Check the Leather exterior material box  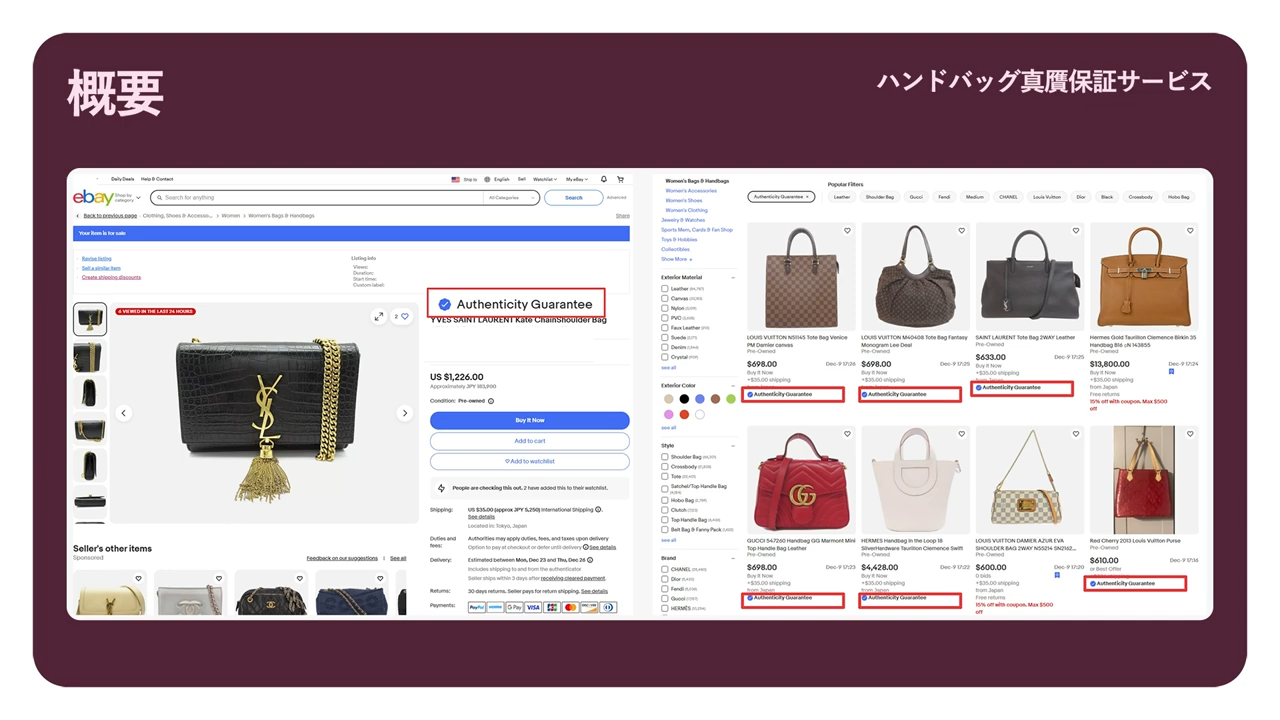[x=665, y=289]
